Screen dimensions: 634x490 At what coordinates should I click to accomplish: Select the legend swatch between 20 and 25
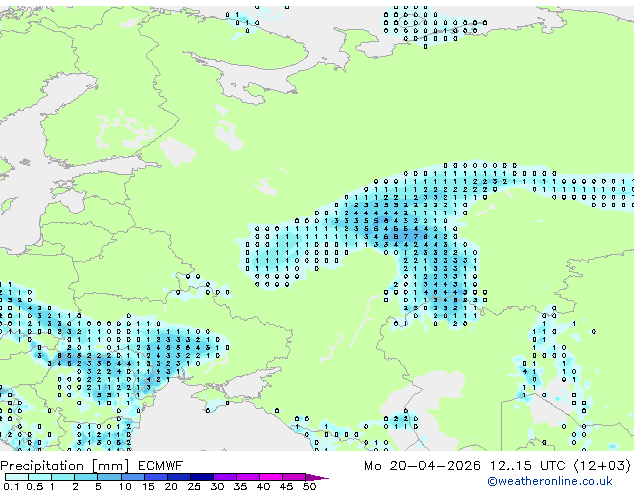point(179,477)
